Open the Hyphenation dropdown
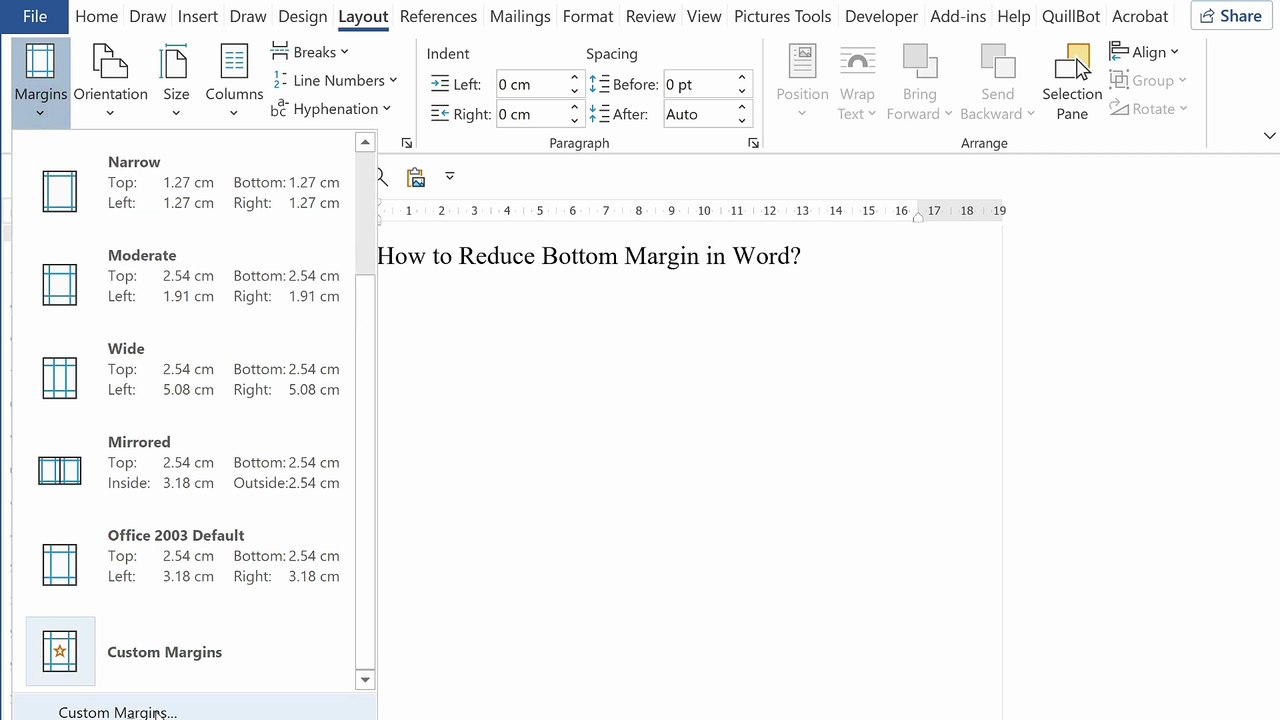The width and height of the screenshot is (1280, 720). tap(331, 108)
